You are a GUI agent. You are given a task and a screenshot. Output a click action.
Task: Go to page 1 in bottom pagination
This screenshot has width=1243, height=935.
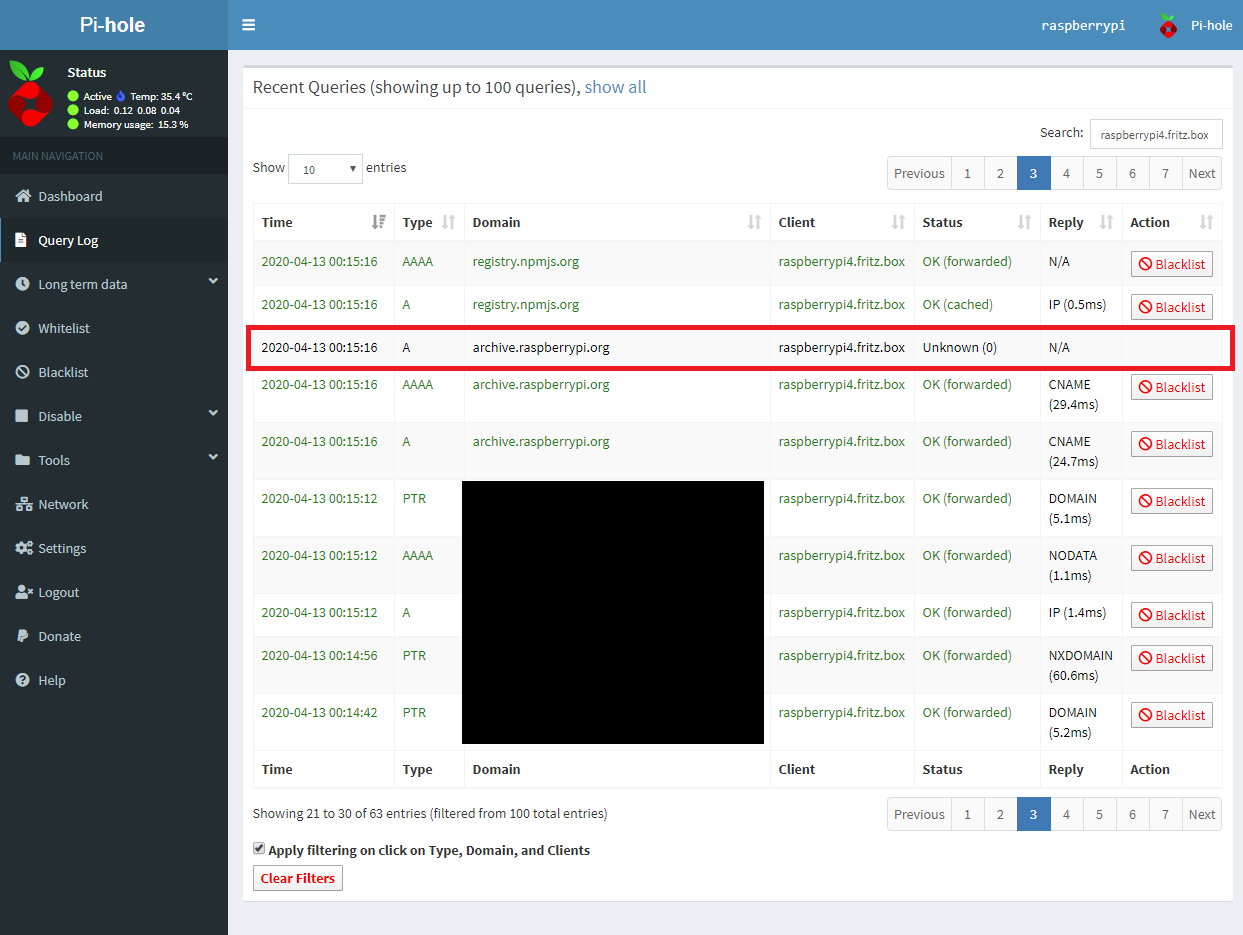(x=967, y=814)
